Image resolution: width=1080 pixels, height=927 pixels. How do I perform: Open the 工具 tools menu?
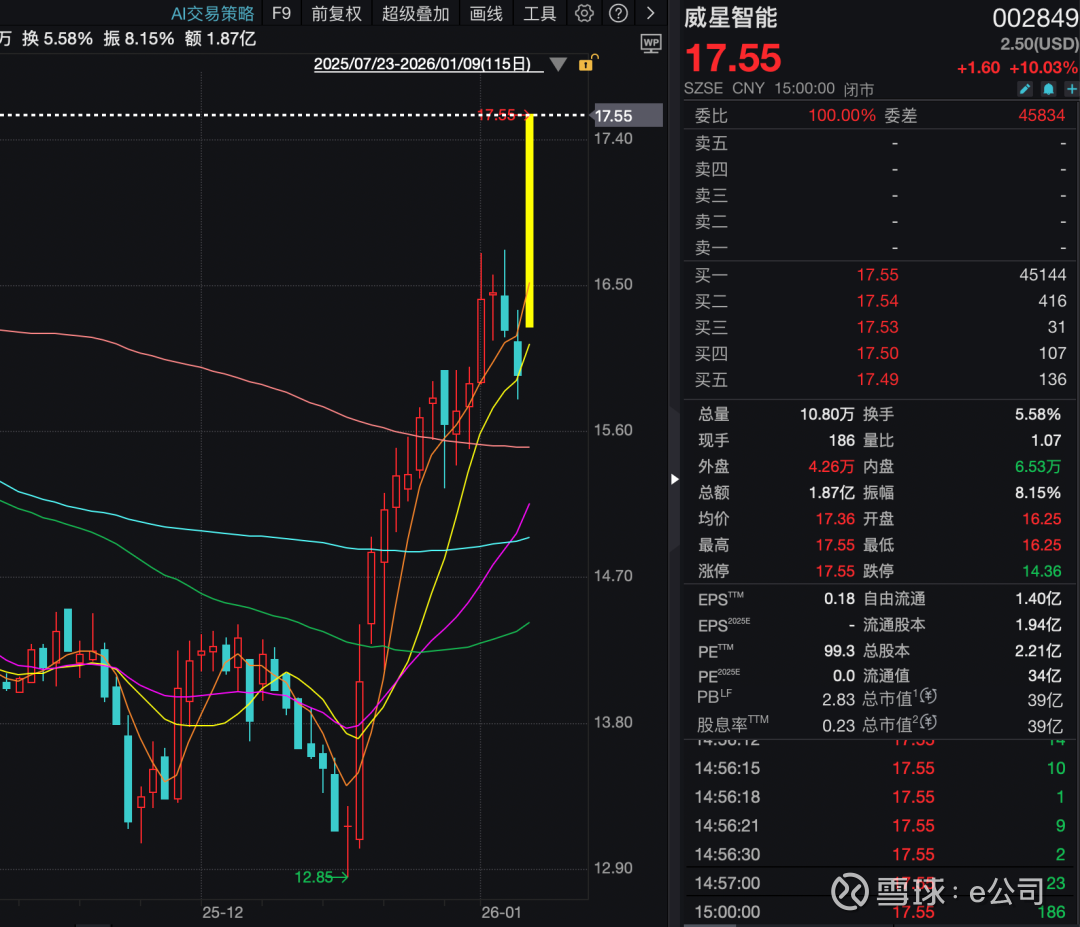click(x=539, y=14)
